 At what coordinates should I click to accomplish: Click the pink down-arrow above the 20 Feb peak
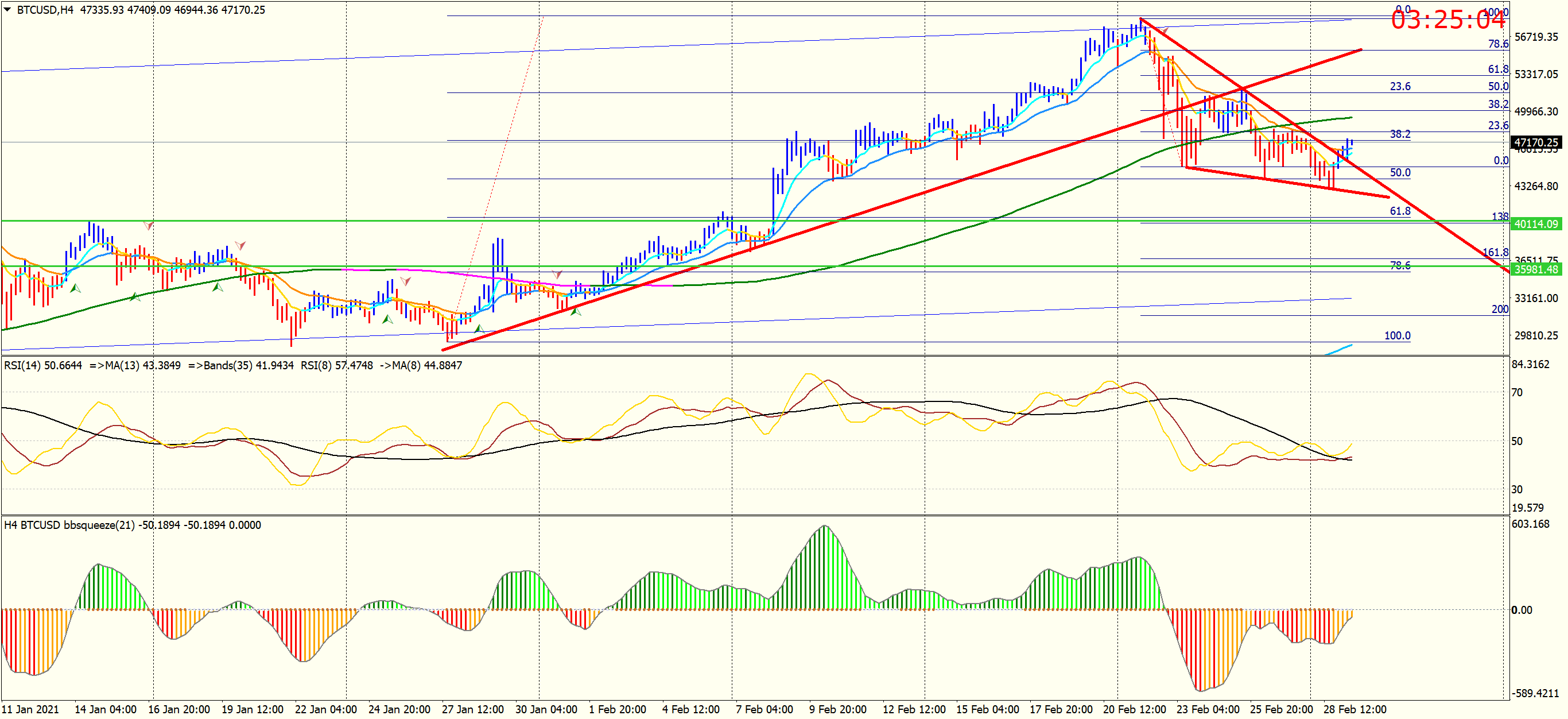coord(1164,30)
